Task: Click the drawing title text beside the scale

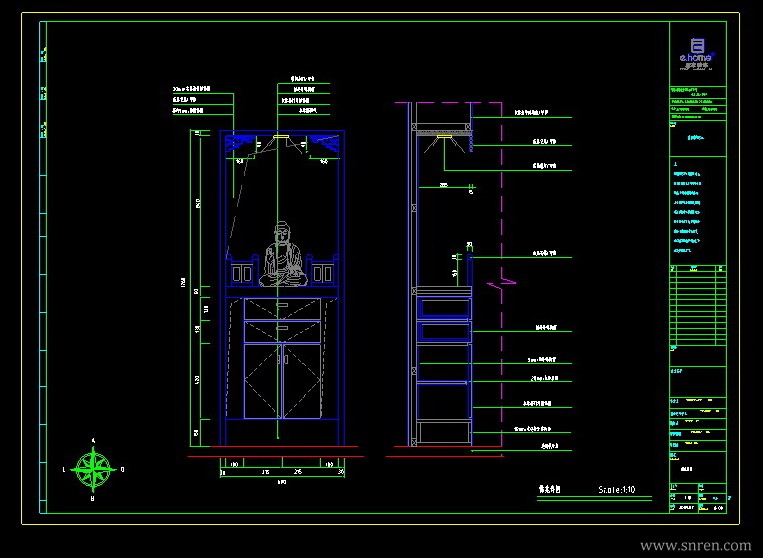Action: pyautogui.click(x=549, y=489)
